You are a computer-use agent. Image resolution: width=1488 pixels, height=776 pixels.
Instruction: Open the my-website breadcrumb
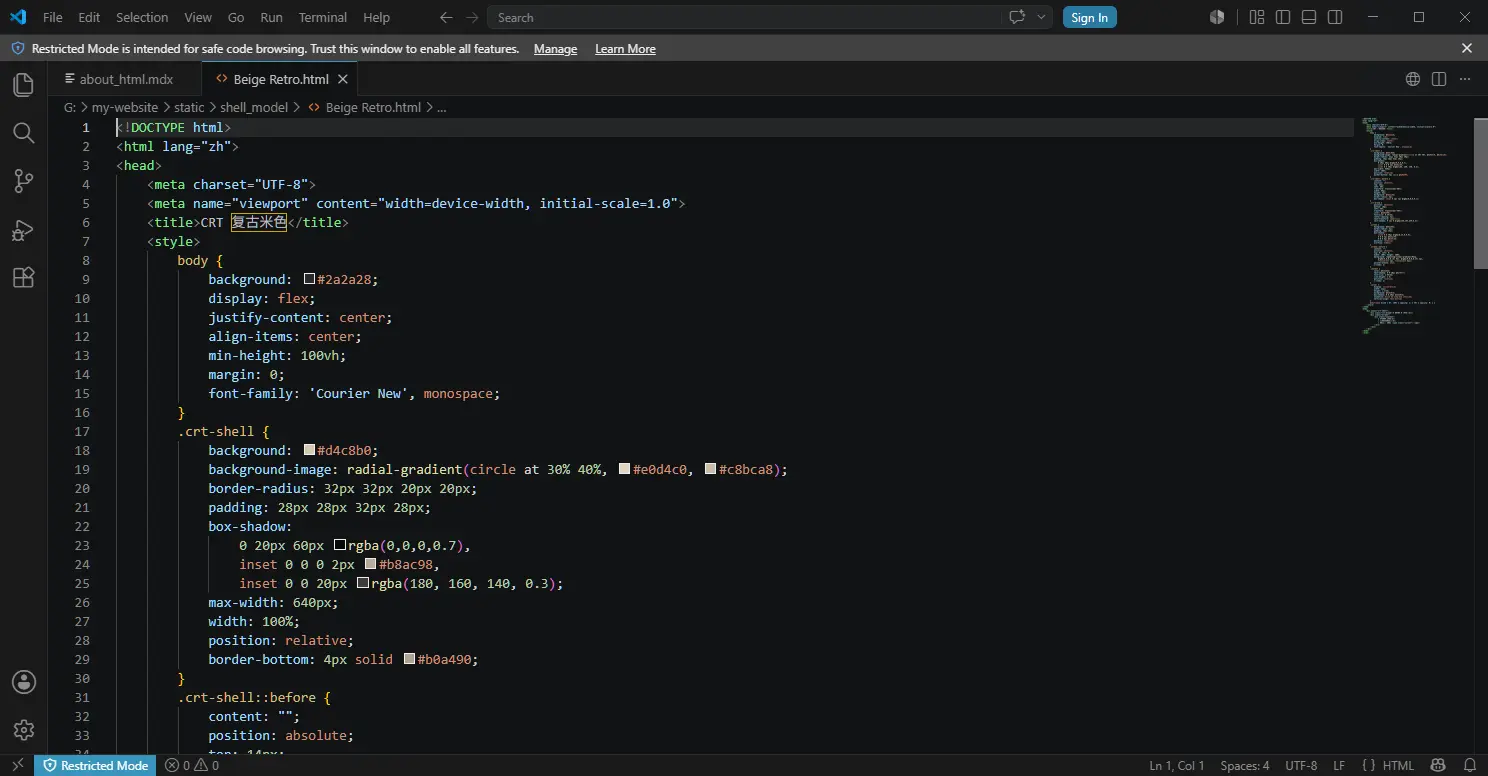pyautogui.click(x=125, y=107)
